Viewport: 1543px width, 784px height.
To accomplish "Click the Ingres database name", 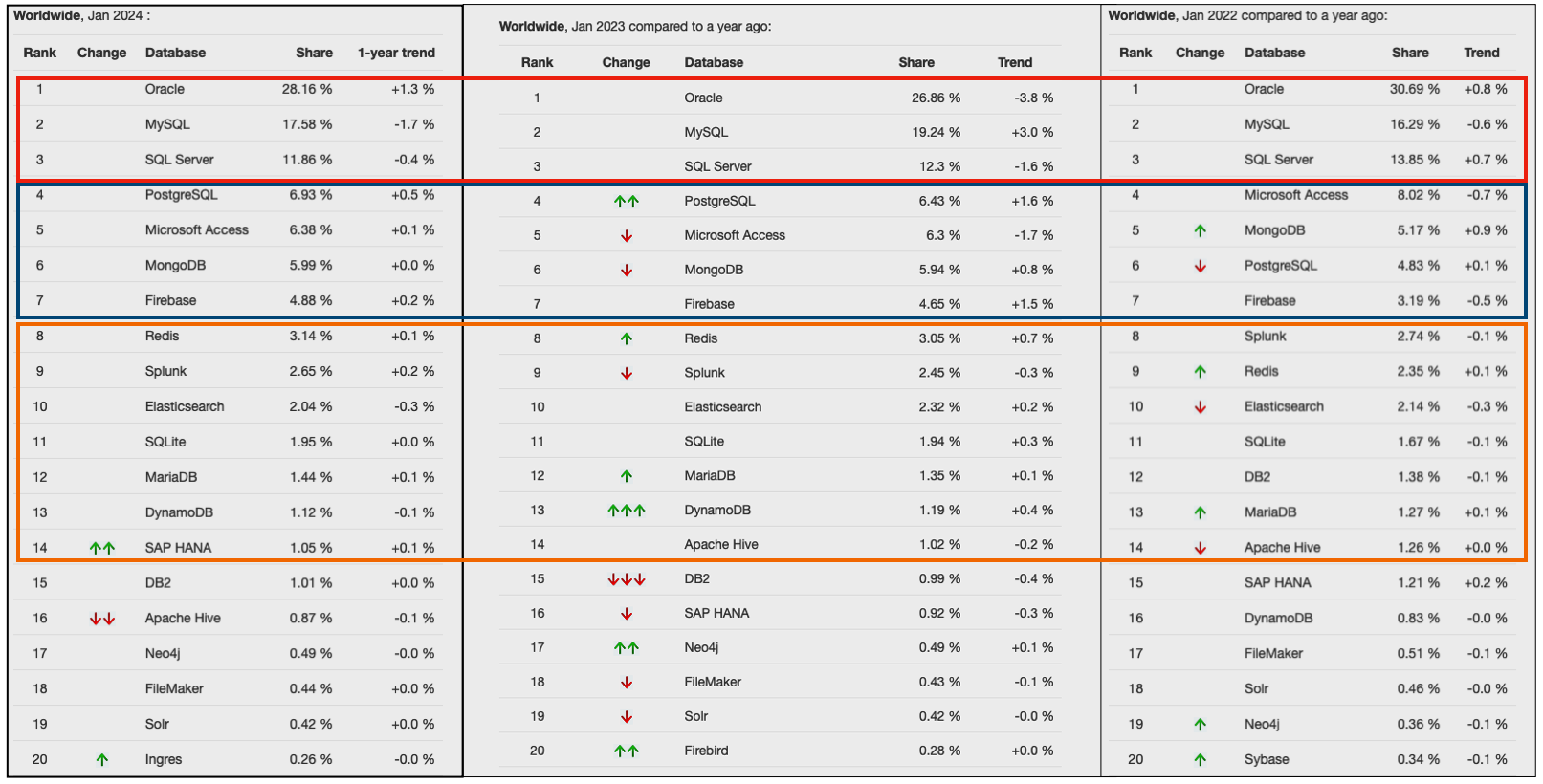I will (x=164, y=759).
